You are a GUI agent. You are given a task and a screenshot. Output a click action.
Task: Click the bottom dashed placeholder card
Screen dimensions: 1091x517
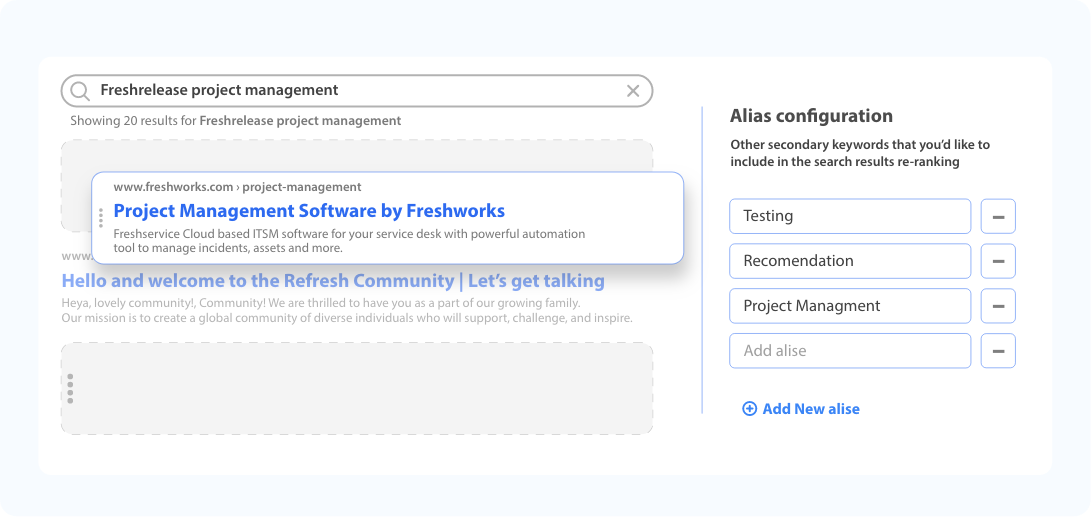click(x=360, y=388)
